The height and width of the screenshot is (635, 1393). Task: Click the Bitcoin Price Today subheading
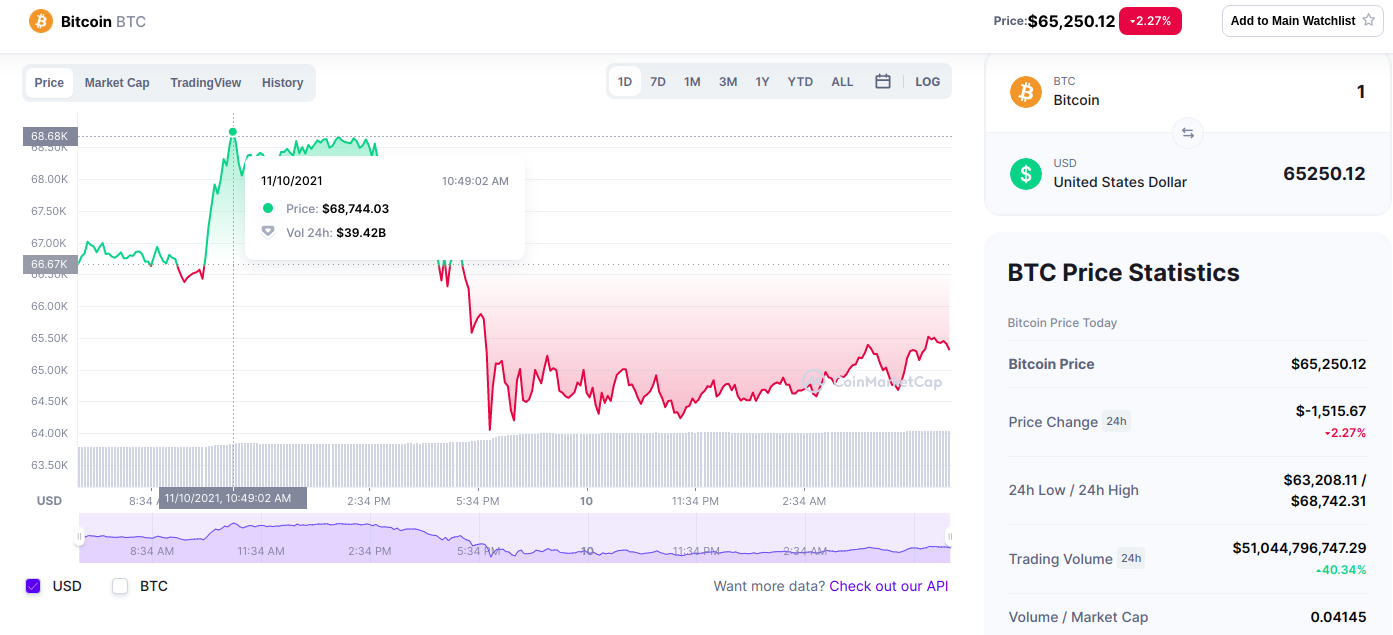point(1062,323)
